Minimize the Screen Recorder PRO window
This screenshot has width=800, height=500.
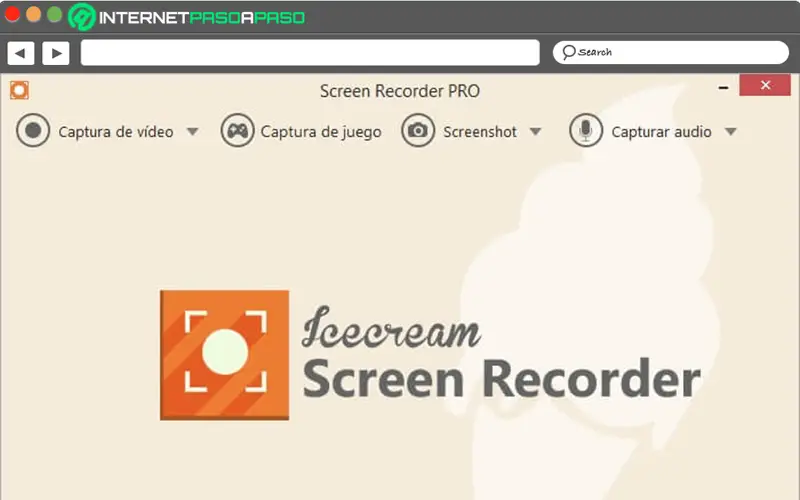tap(723, 87)
